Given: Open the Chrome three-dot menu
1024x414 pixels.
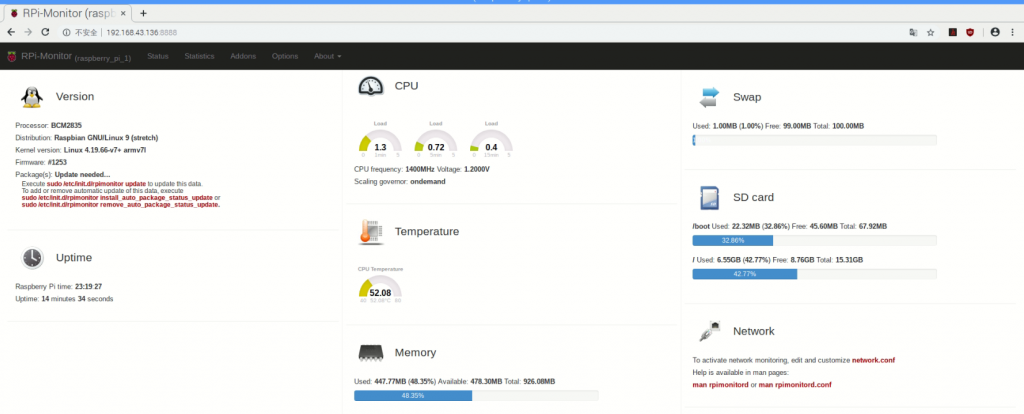Looking at the screenshot, I should [x=1013, y=32].
